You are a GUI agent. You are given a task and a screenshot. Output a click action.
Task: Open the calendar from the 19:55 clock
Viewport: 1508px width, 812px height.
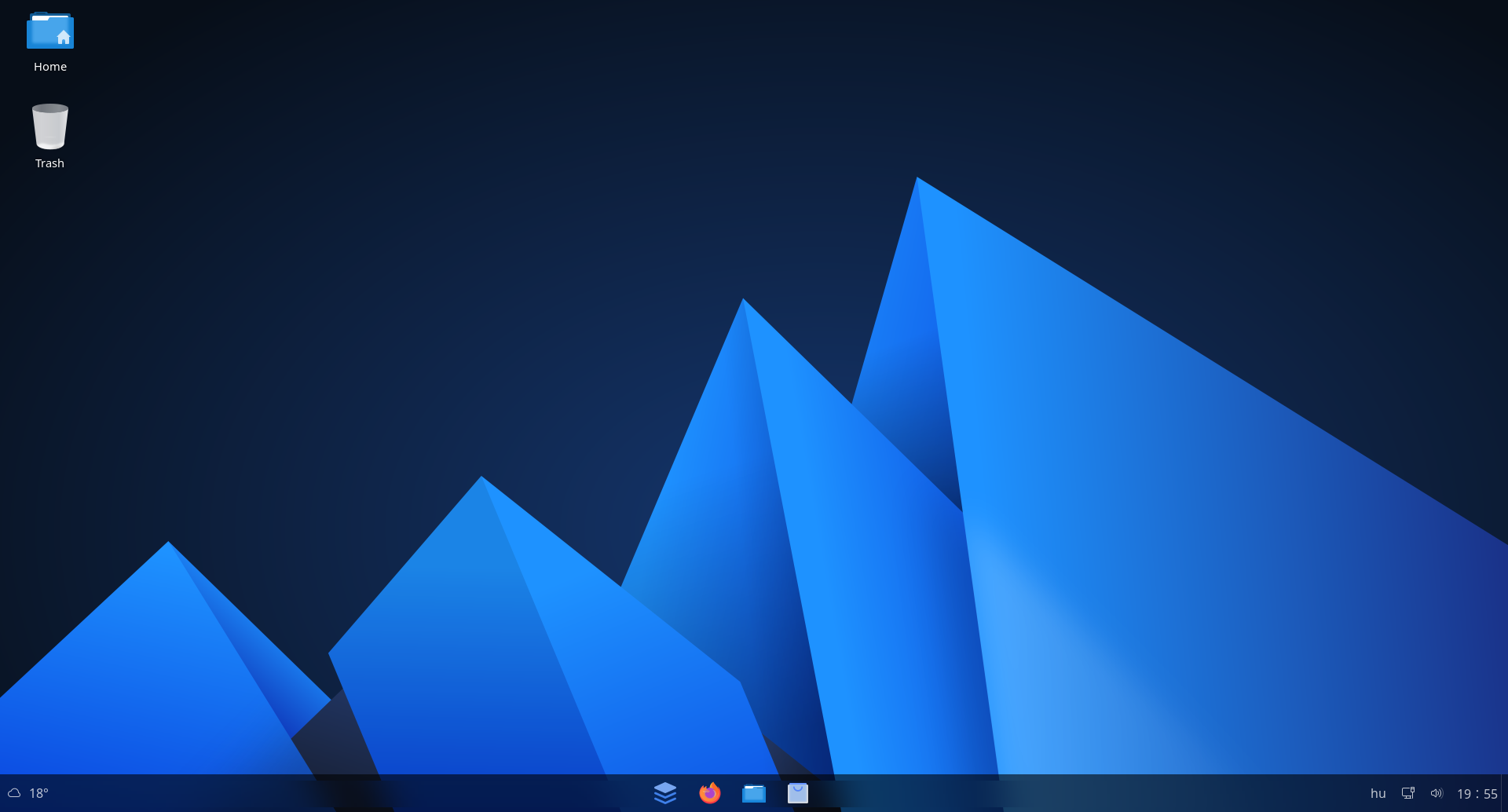pyautogui.click(x=1477, y=794)
